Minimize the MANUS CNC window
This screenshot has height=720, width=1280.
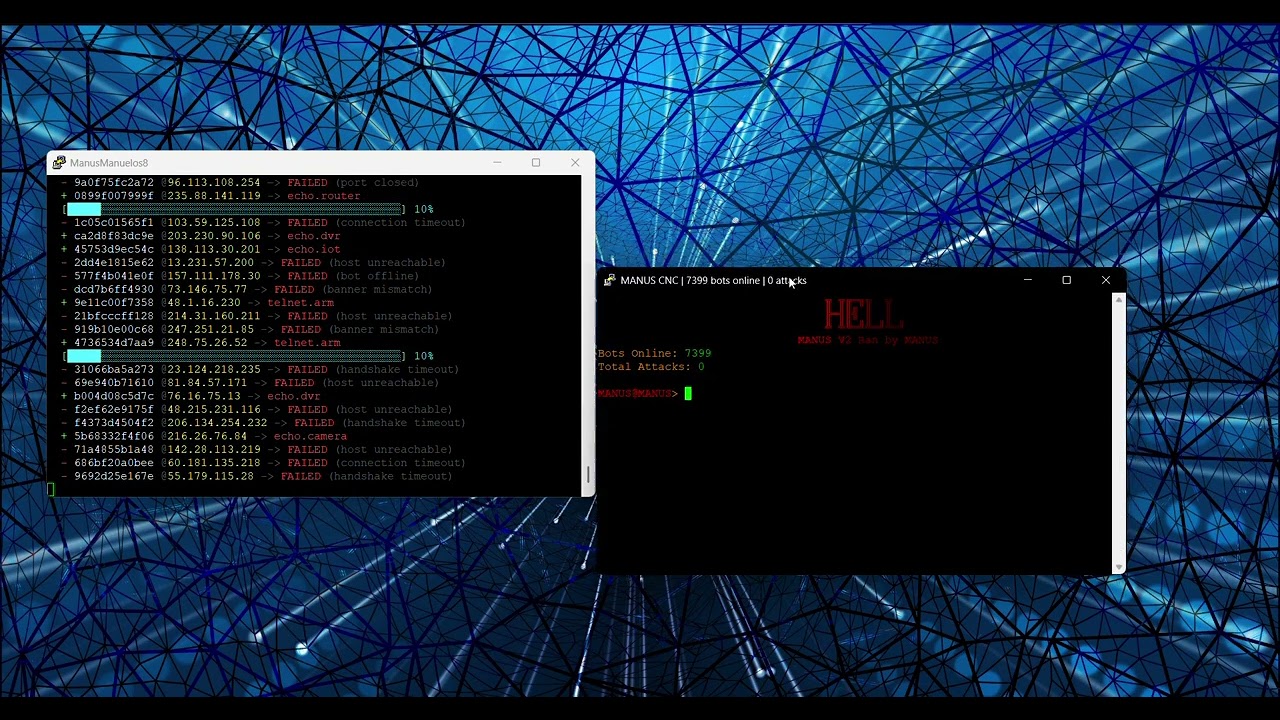pyautogui.click(x=1027, y=280)
